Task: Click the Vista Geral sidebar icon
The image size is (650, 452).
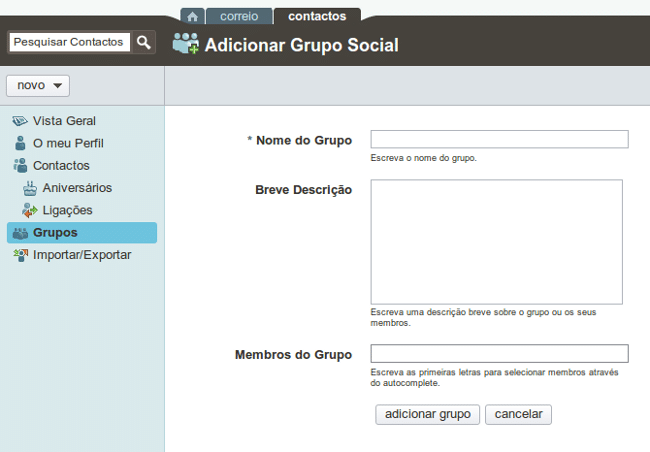Action: pyautogui.click(x=20, y=121)
